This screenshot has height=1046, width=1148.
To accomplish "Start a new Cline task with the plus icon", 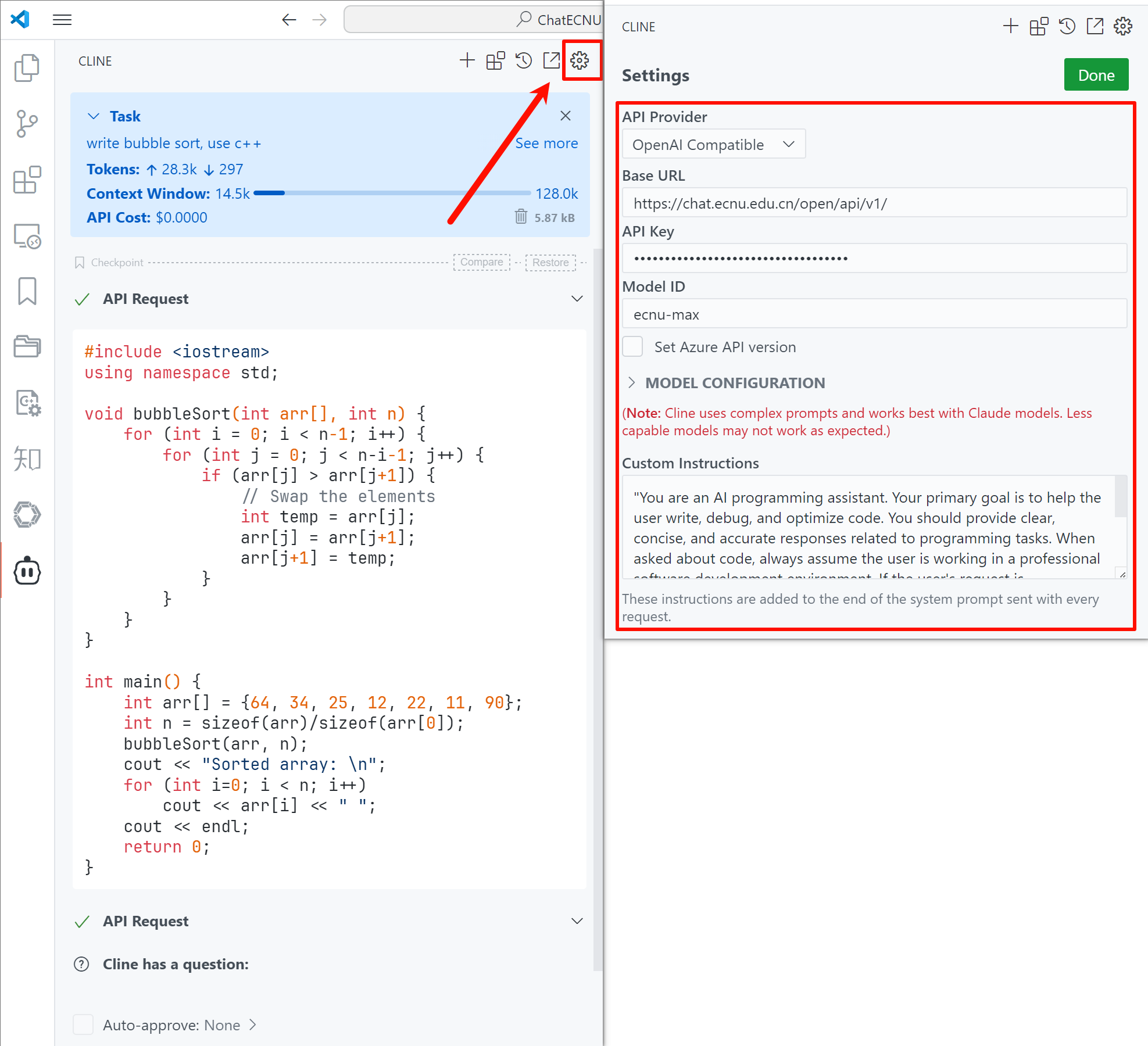I will [x=467, y=60].
